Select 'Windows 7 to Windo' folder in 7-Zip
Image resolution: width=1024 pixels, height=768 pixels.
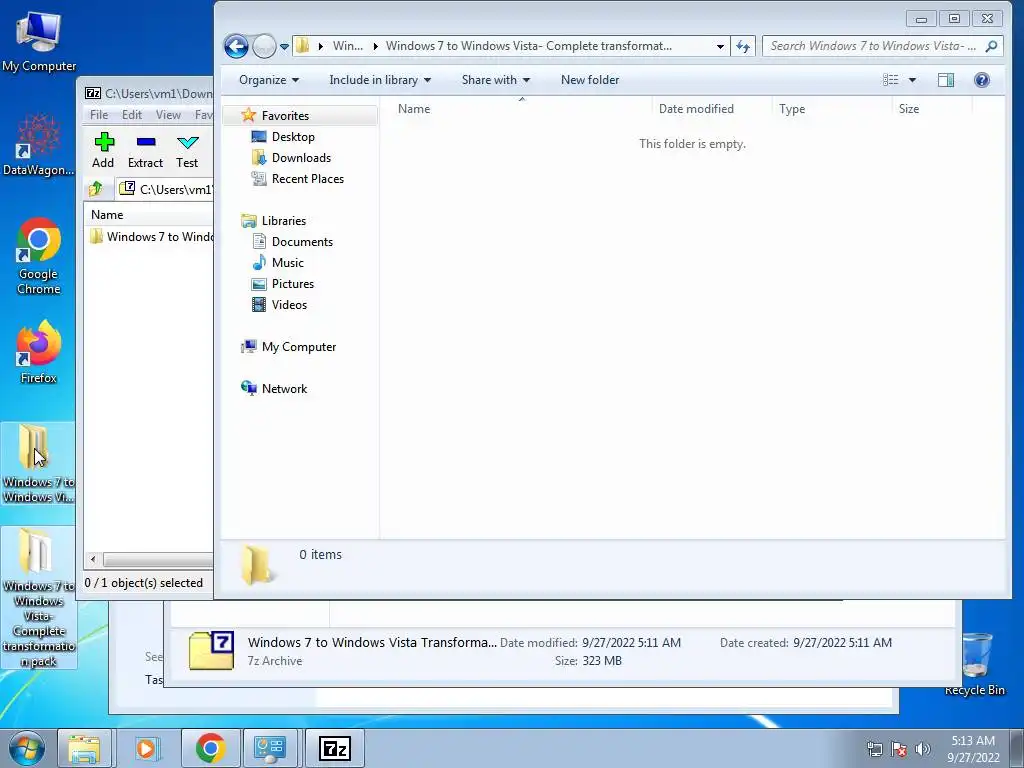152,236
